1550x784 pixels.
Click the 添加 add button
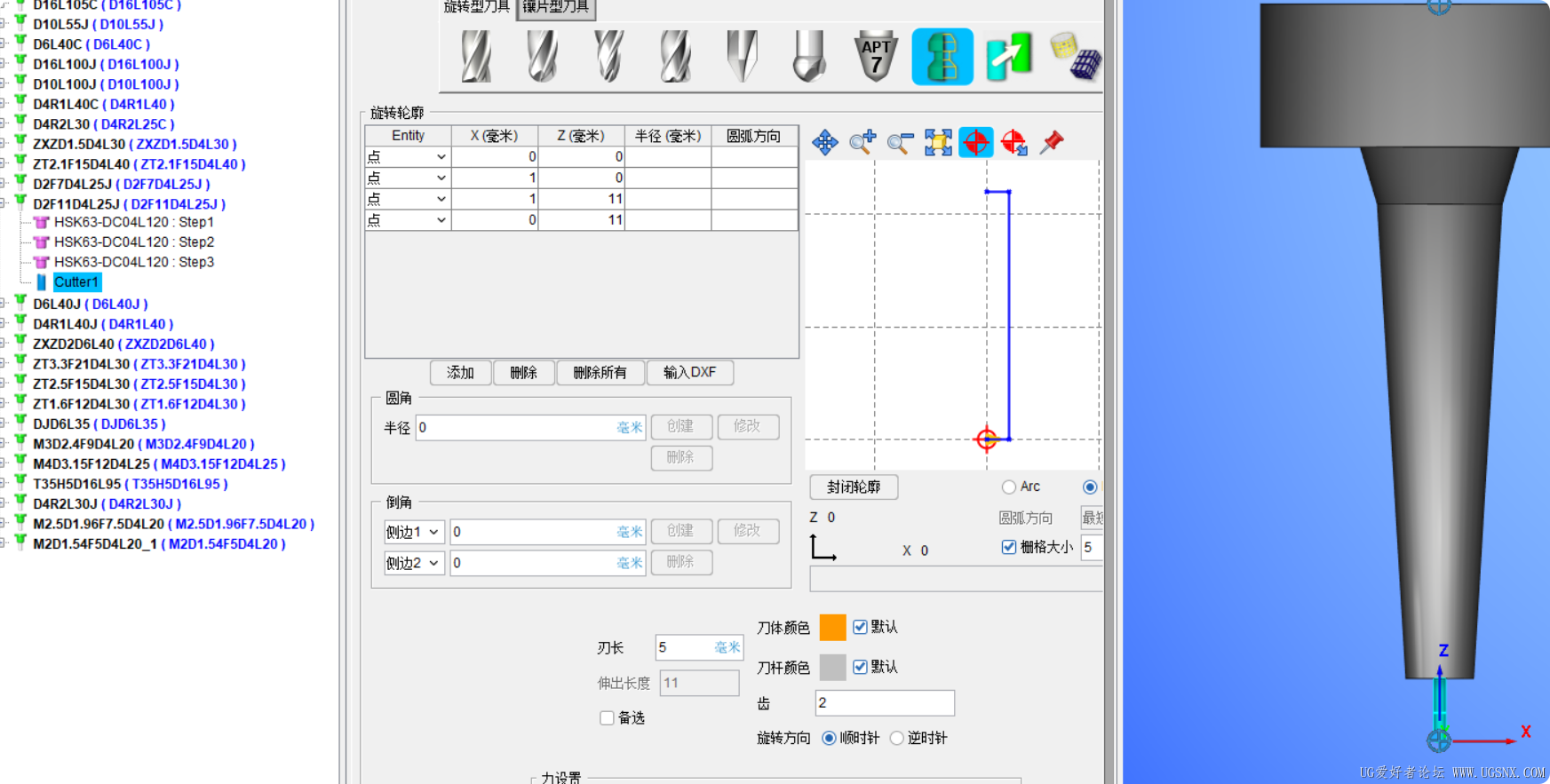coord(461,373)
